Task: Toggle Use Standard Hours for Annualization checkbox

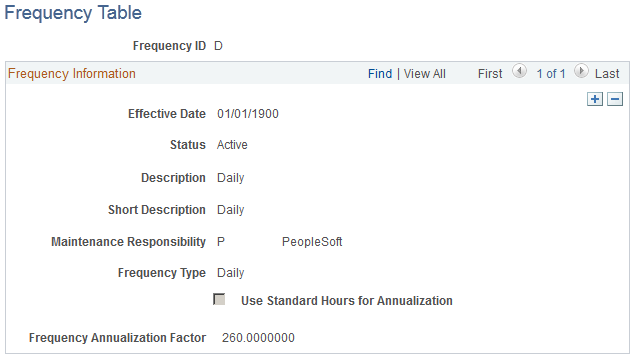Action: tap(219, 300)
